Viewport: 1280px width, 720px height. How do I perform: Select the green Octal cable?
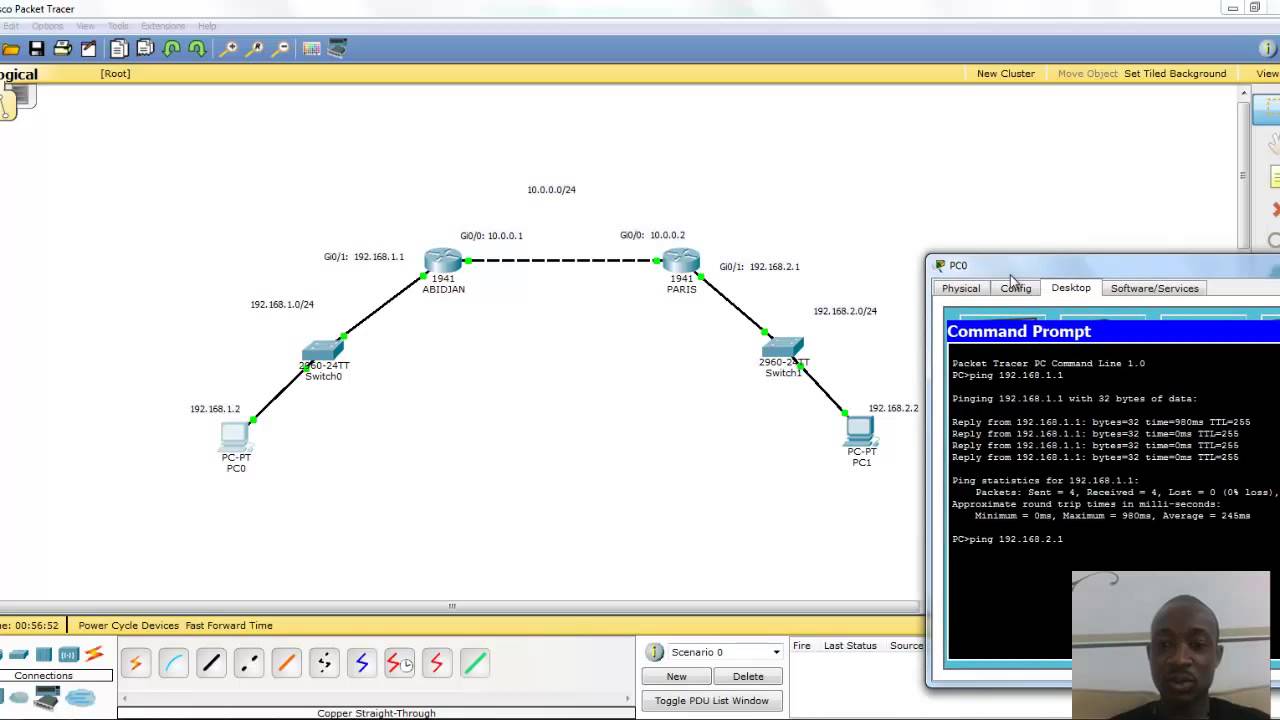tap(474, 662)
